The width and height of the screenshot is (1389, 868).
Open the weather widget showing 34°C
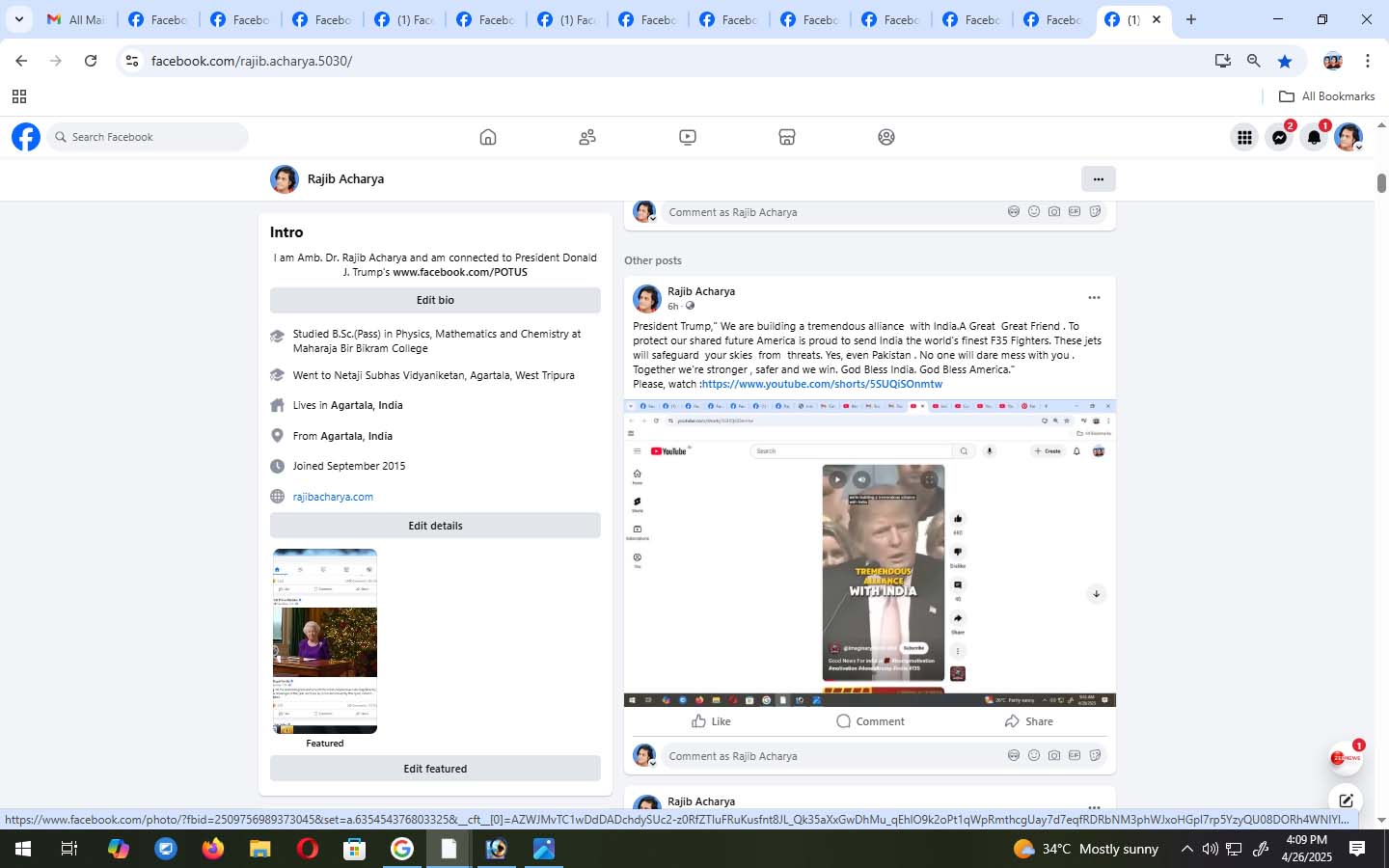(x=1085, y=849)
